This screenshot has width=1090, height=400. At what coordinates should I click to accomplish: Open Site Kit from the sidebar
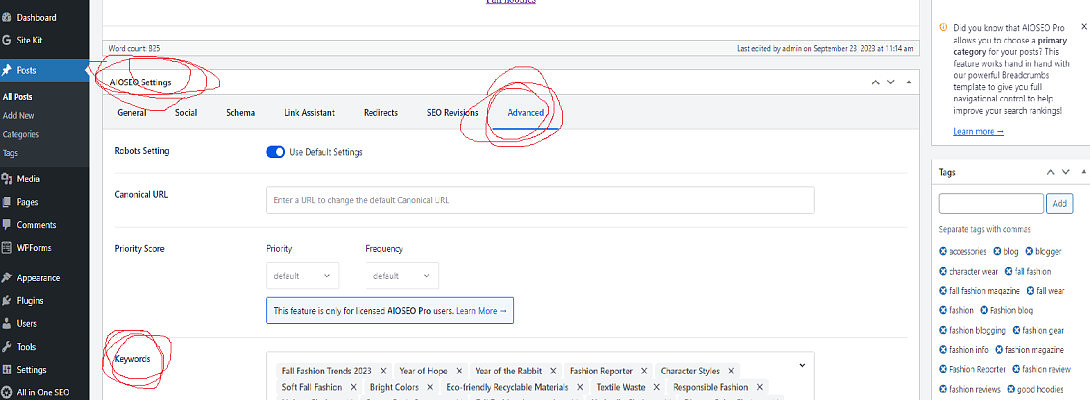point(29,40)
